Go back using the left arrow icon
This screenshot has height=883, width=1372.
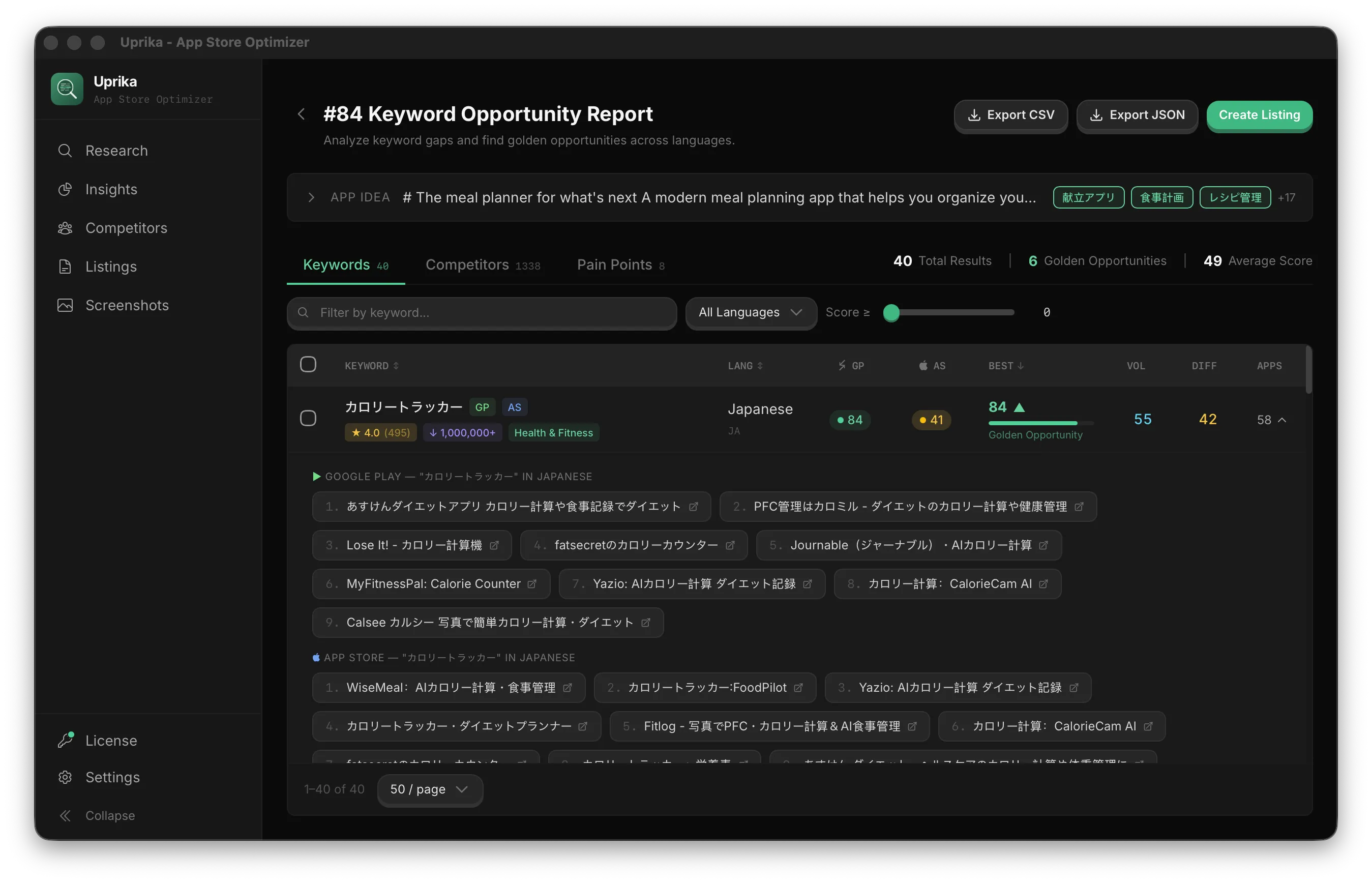tap(302, 114)
